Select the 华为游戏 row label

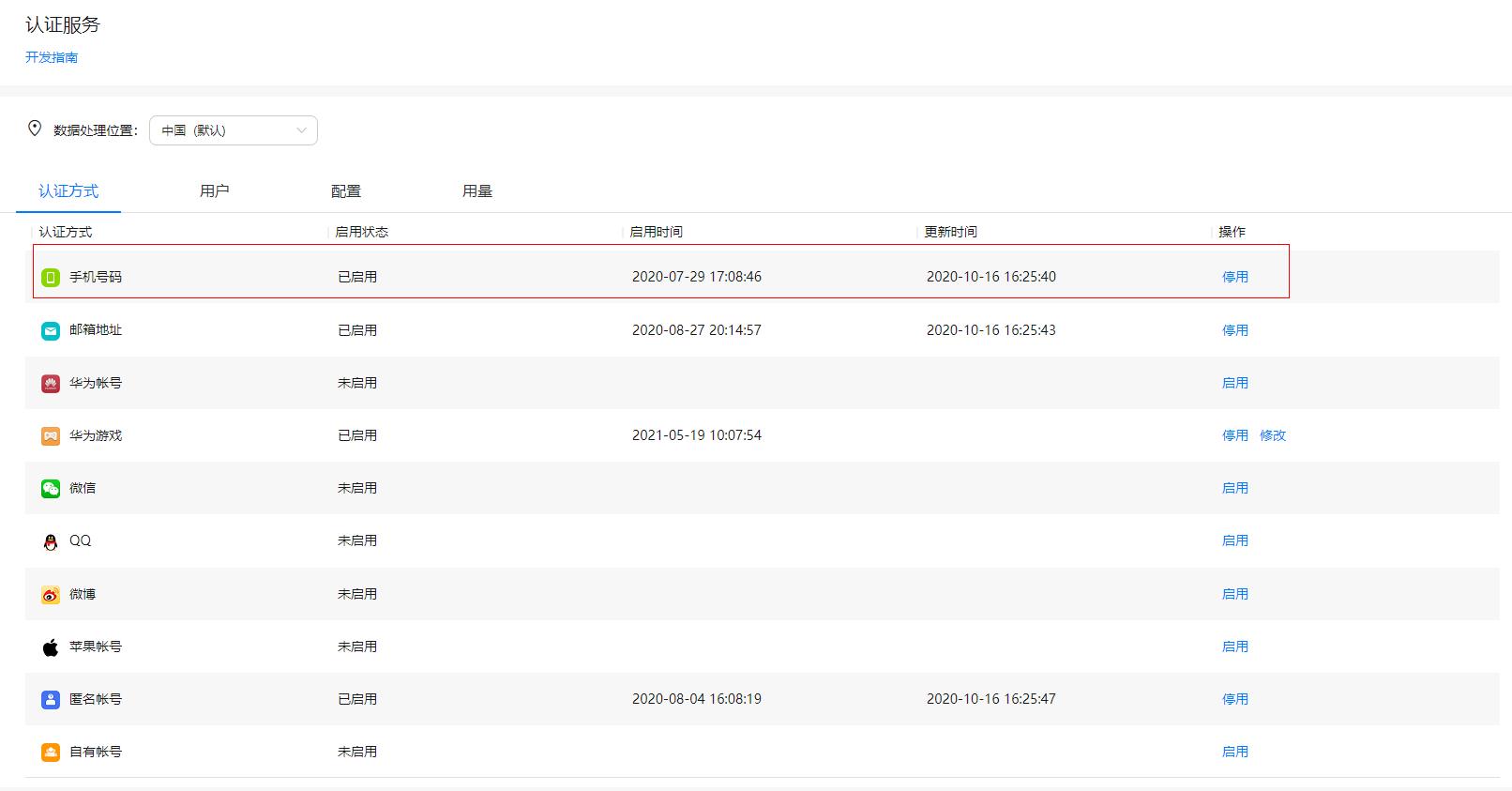pos(96,435)
